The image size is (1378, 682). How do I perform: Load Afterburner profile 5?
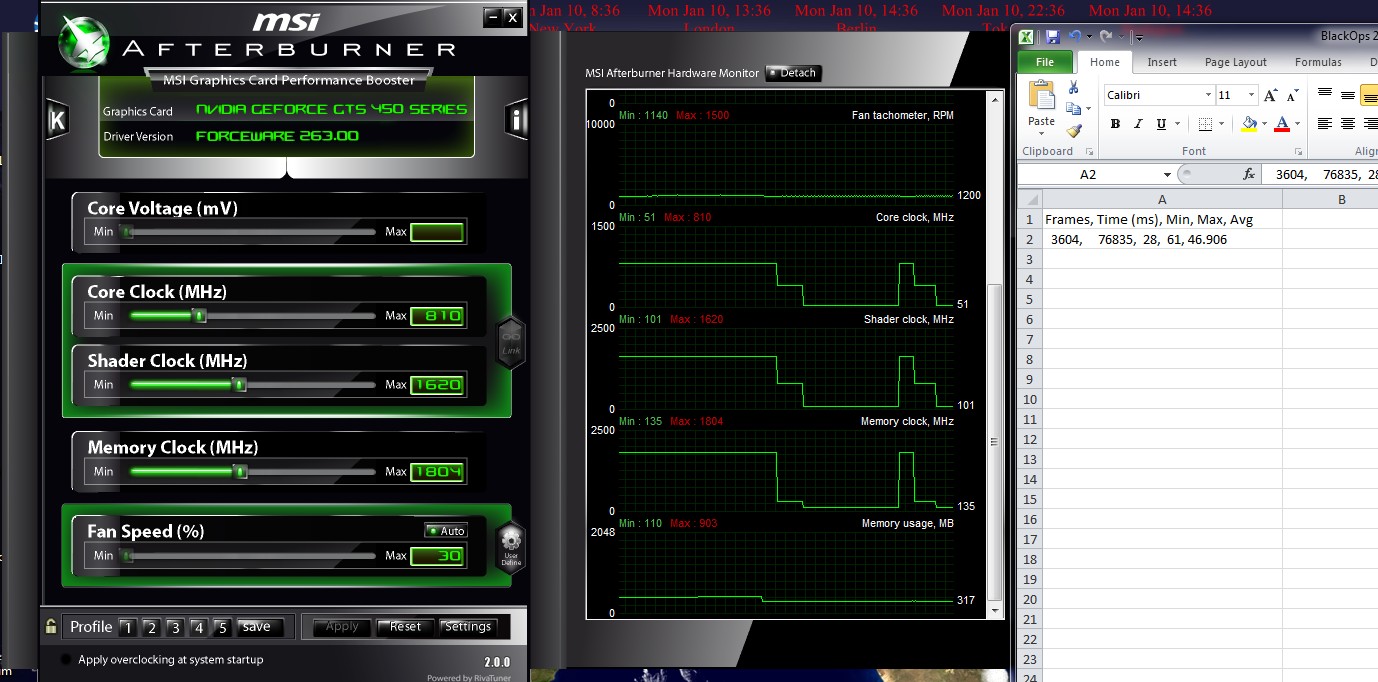pos(223,628)
